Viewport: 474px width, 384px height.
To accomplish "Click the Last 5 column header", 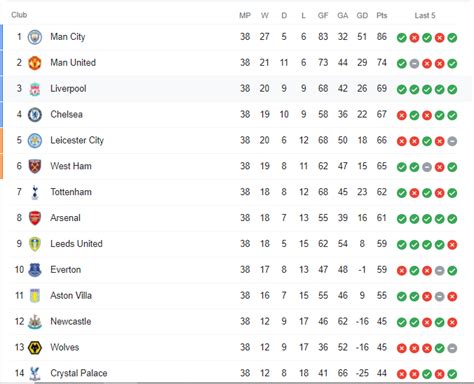I will click(x=425, y=15).
